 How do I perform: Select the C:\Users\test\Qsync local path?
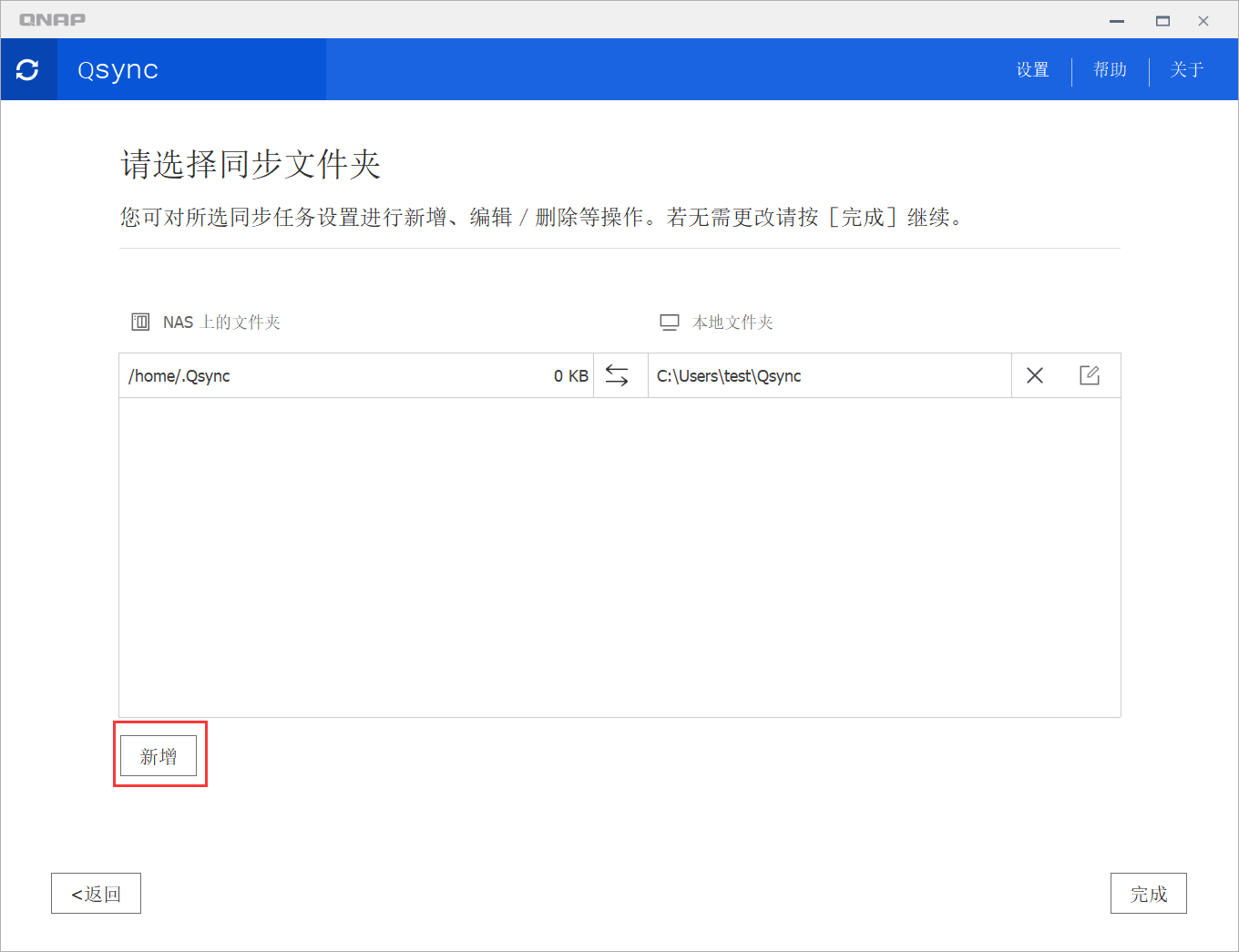(729, 376)
